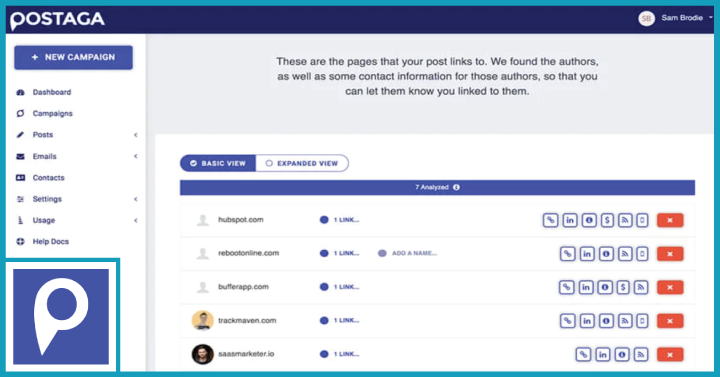Open link icon in trackmaven.com row

pos(568,321)
